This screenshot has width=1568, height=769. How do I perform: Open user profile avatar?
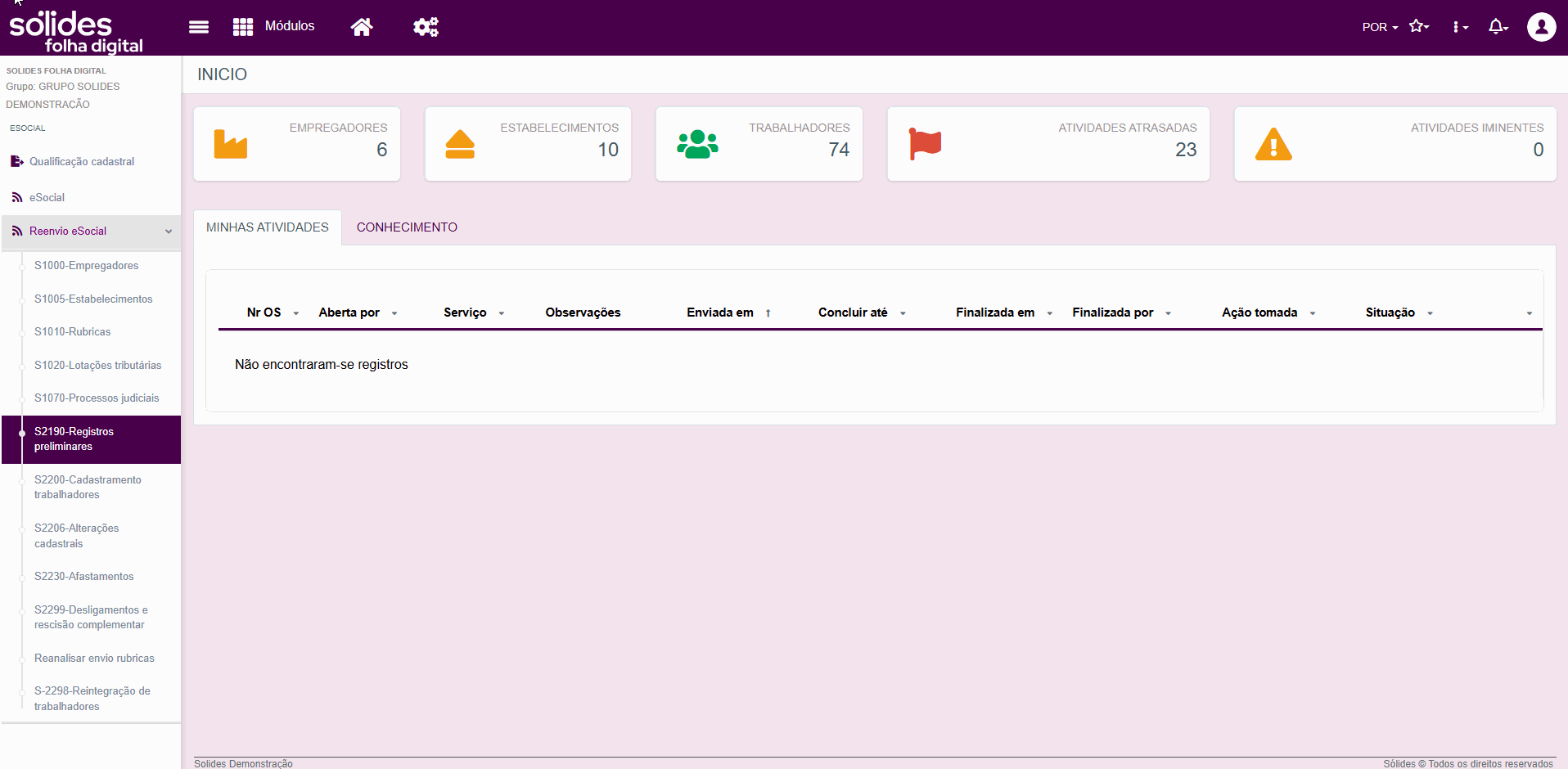1542,27
